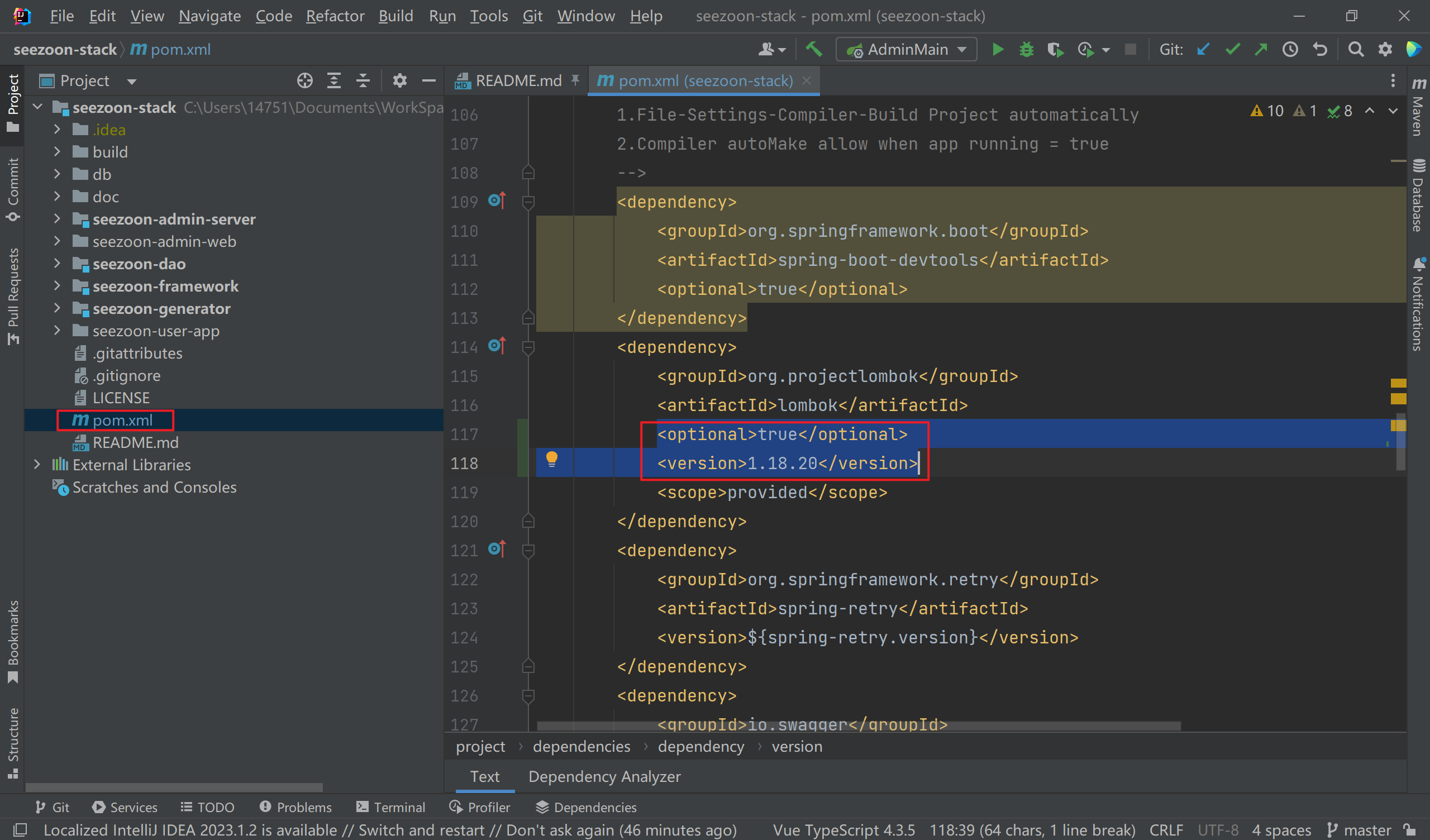Toggle the Maven tool window
The image size is (1430, 840).
(x=1419, y=108)
